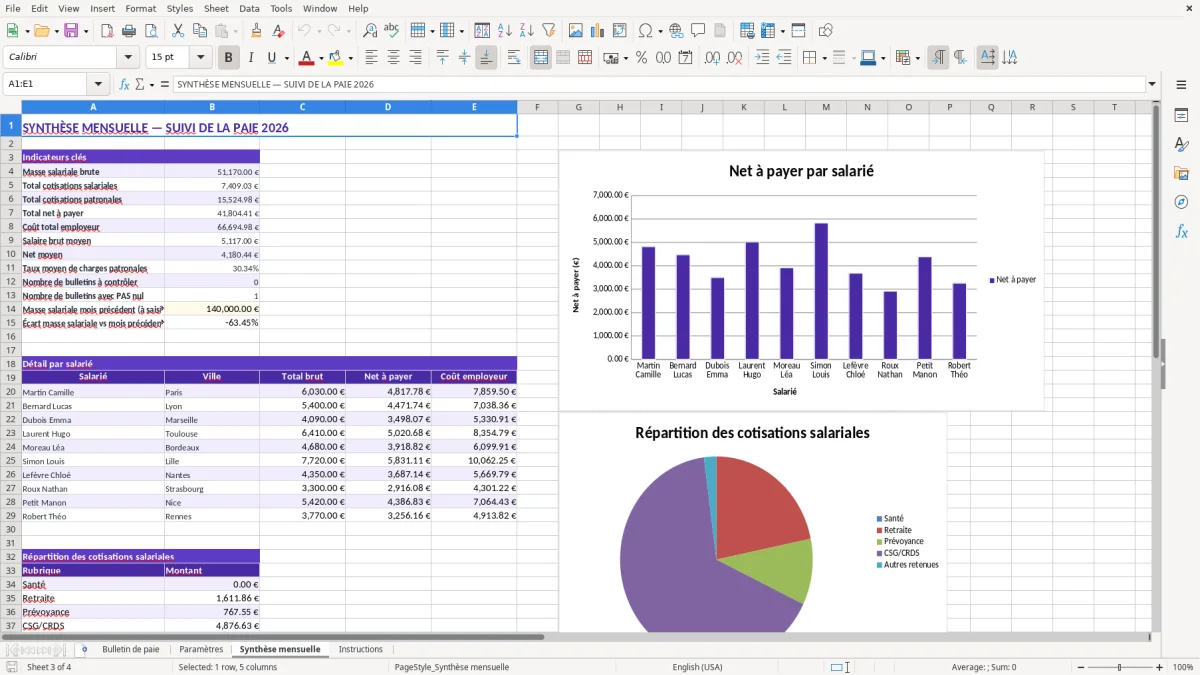Open the borders dropdown arrow

(824, 58)
